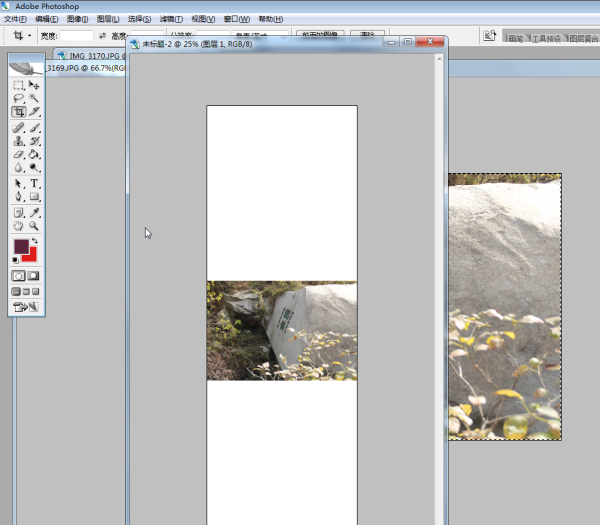
Task: Select the Brush tool
Action: [x=34, y=127]
